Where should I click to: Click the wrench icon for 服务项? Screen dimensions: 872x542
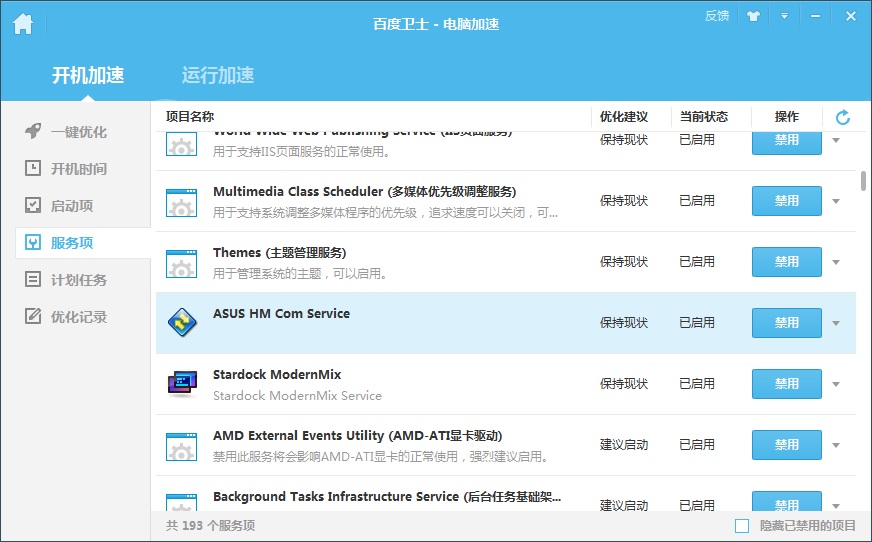click(33, 242)
